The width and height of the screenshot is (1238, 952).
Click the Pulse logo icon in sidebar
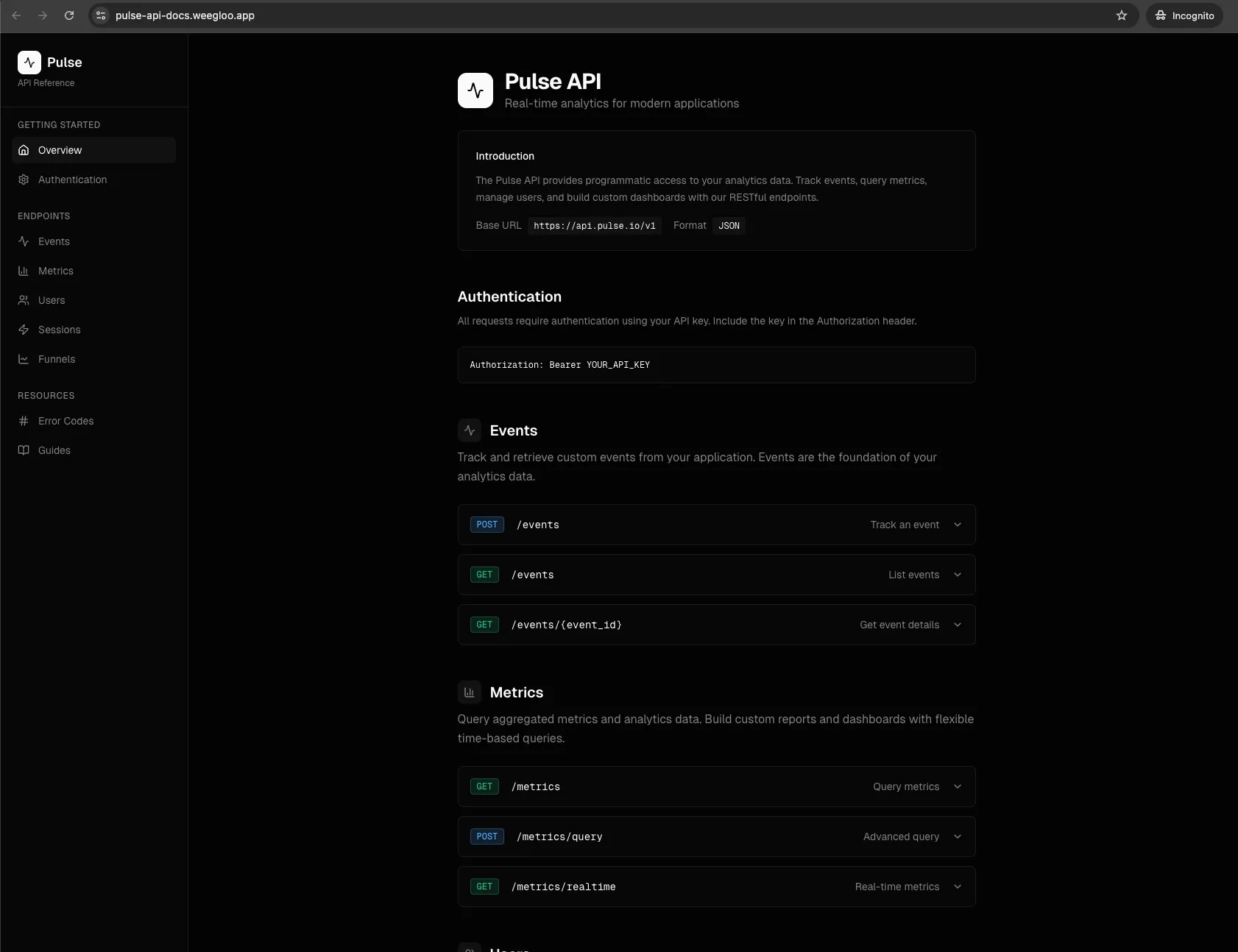click(x=29, y=63)
